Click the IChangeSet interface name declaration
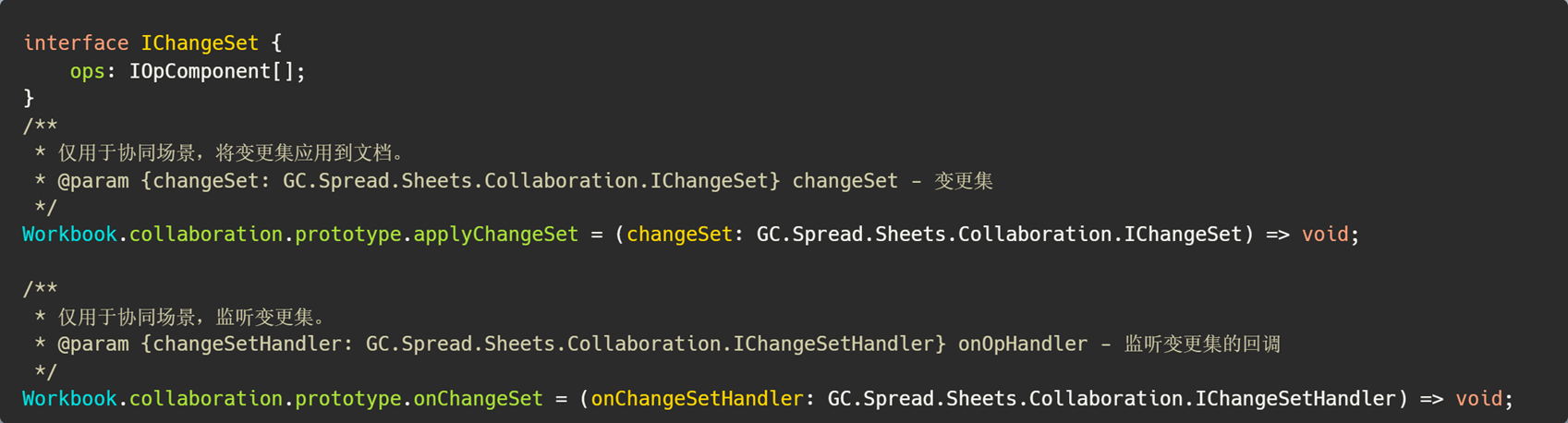The height and width of the screenshot is (423, 1568). click(x=200, y=43)
